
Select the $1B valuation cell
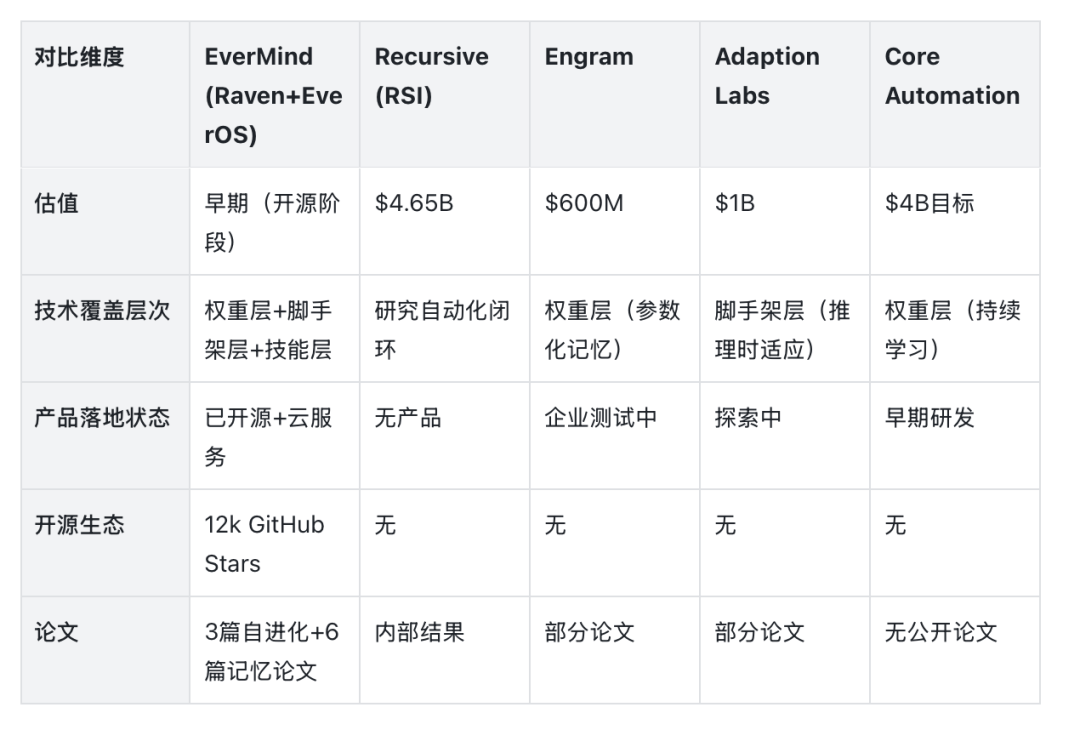point(785,222)
